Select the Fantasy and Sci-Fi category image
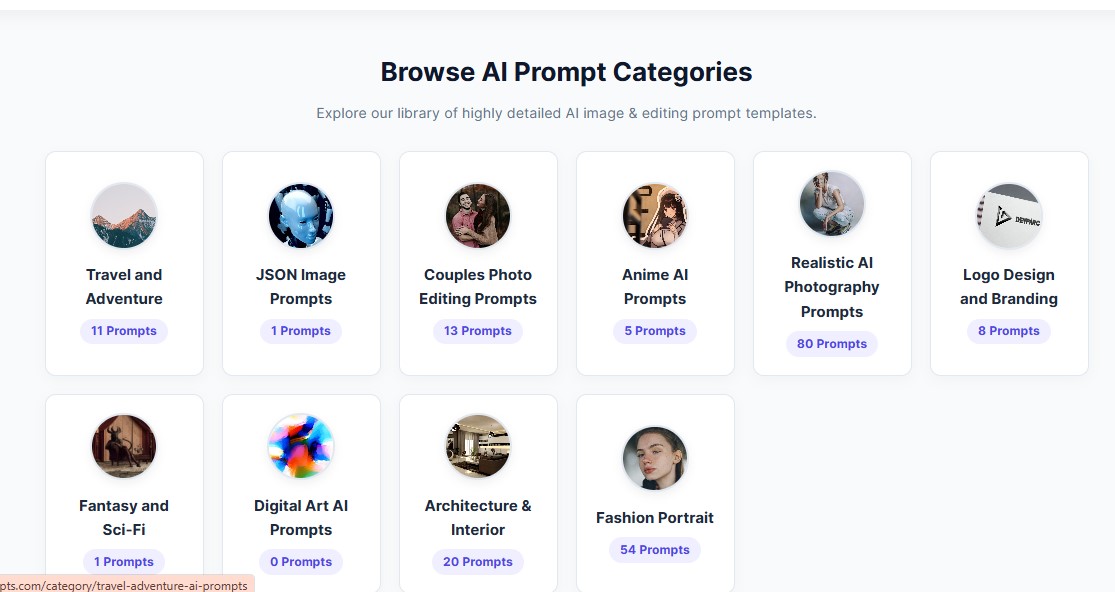Screen dimensions: 1115x592 tap(124, 446)
